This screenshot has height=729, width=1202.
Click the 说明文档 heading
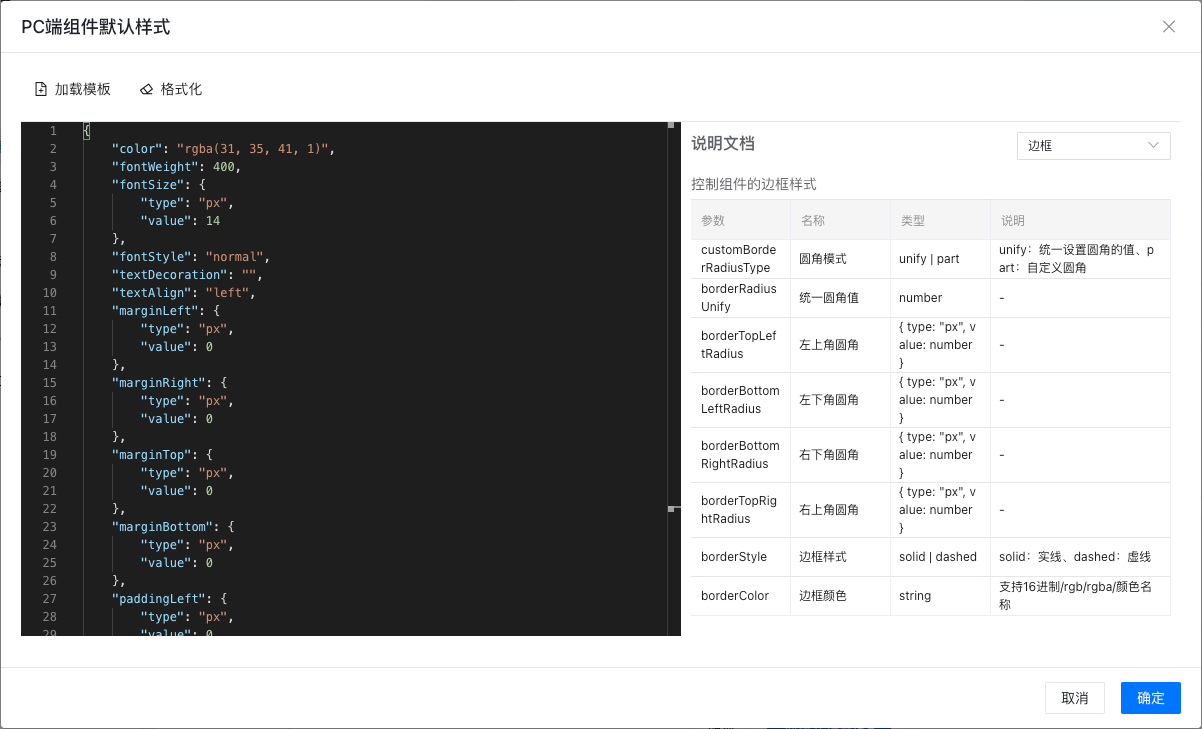coord(723,144)
